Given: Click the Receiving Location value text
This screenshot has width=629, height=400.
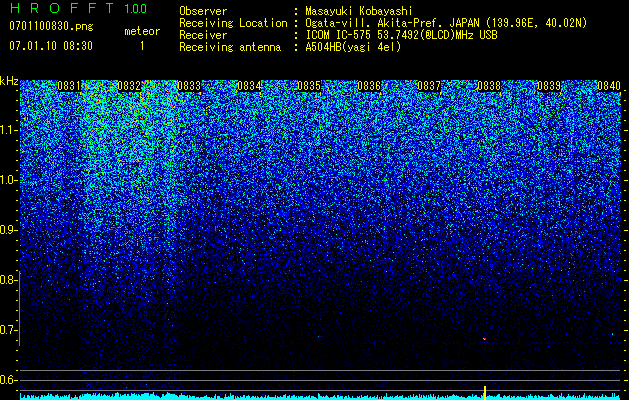Looking at the screenshot, I should pyautogui.click(x=446, y=23).
